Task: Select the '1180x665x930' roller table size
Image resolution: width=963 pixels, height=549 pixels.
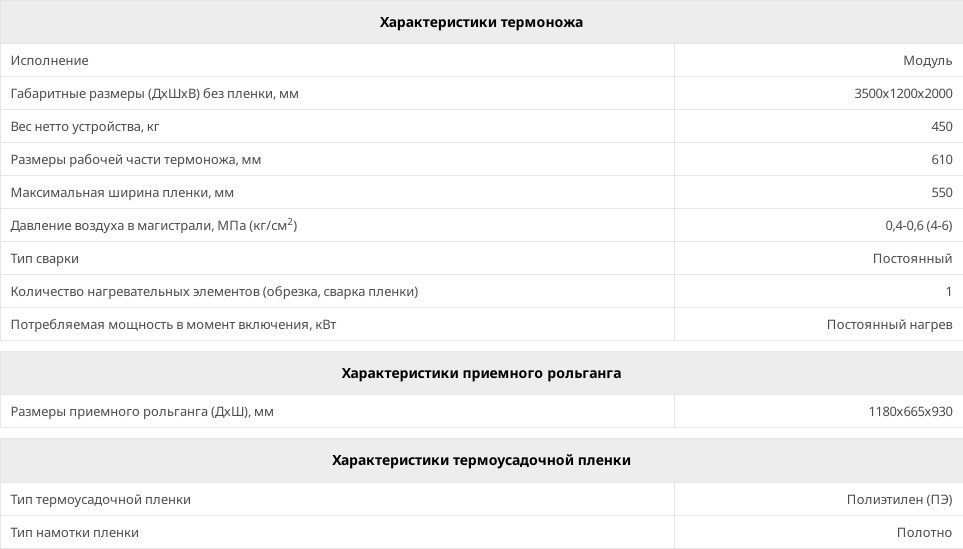Action: click(910, 412)
